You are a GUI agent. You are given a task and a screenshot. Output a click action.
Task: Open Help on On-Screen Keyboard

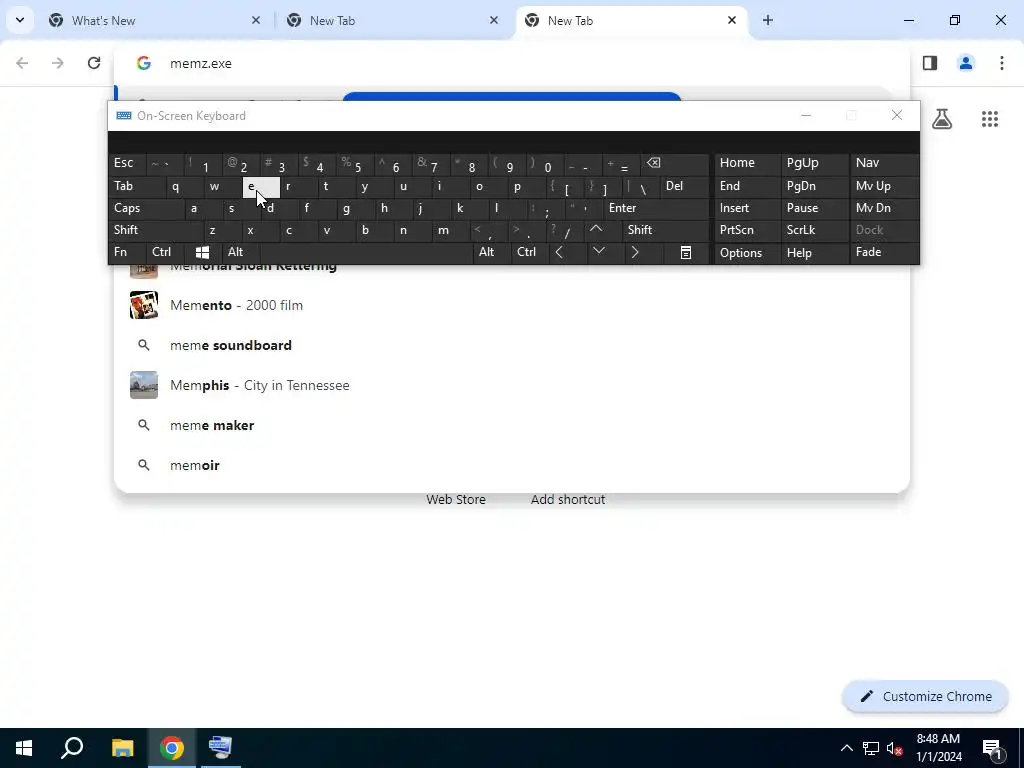tap(814, 252)
